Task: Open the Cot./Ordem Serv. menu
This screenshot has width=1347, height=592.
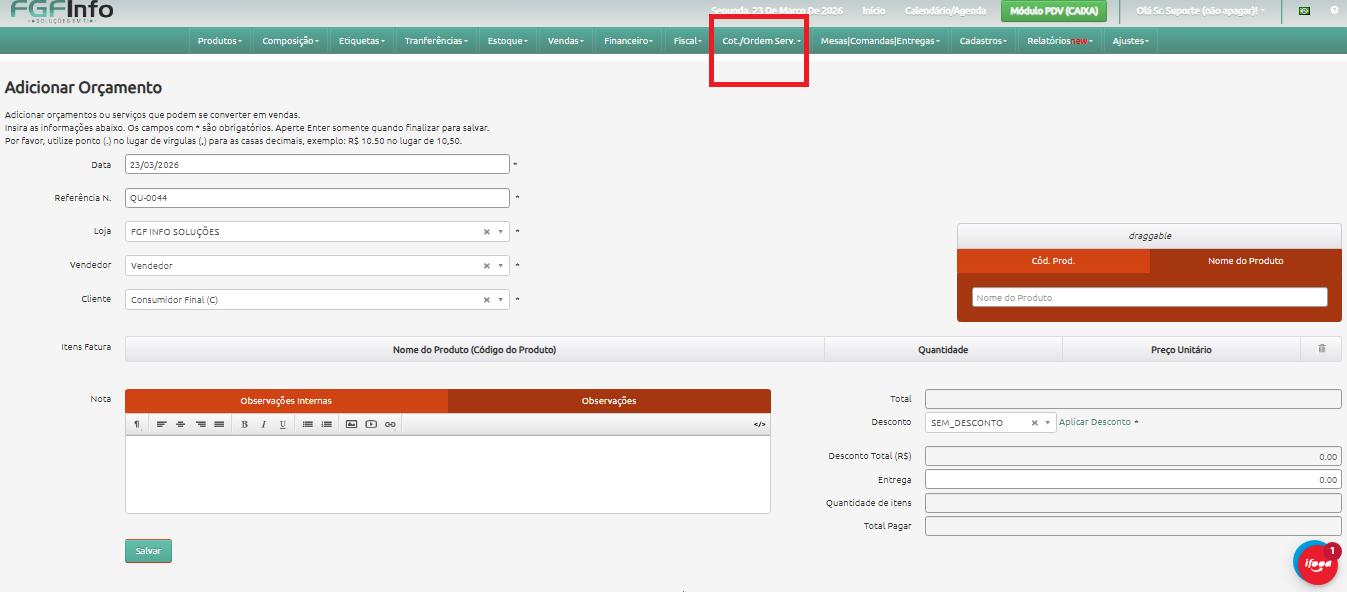Action: (x=760, y=41)
